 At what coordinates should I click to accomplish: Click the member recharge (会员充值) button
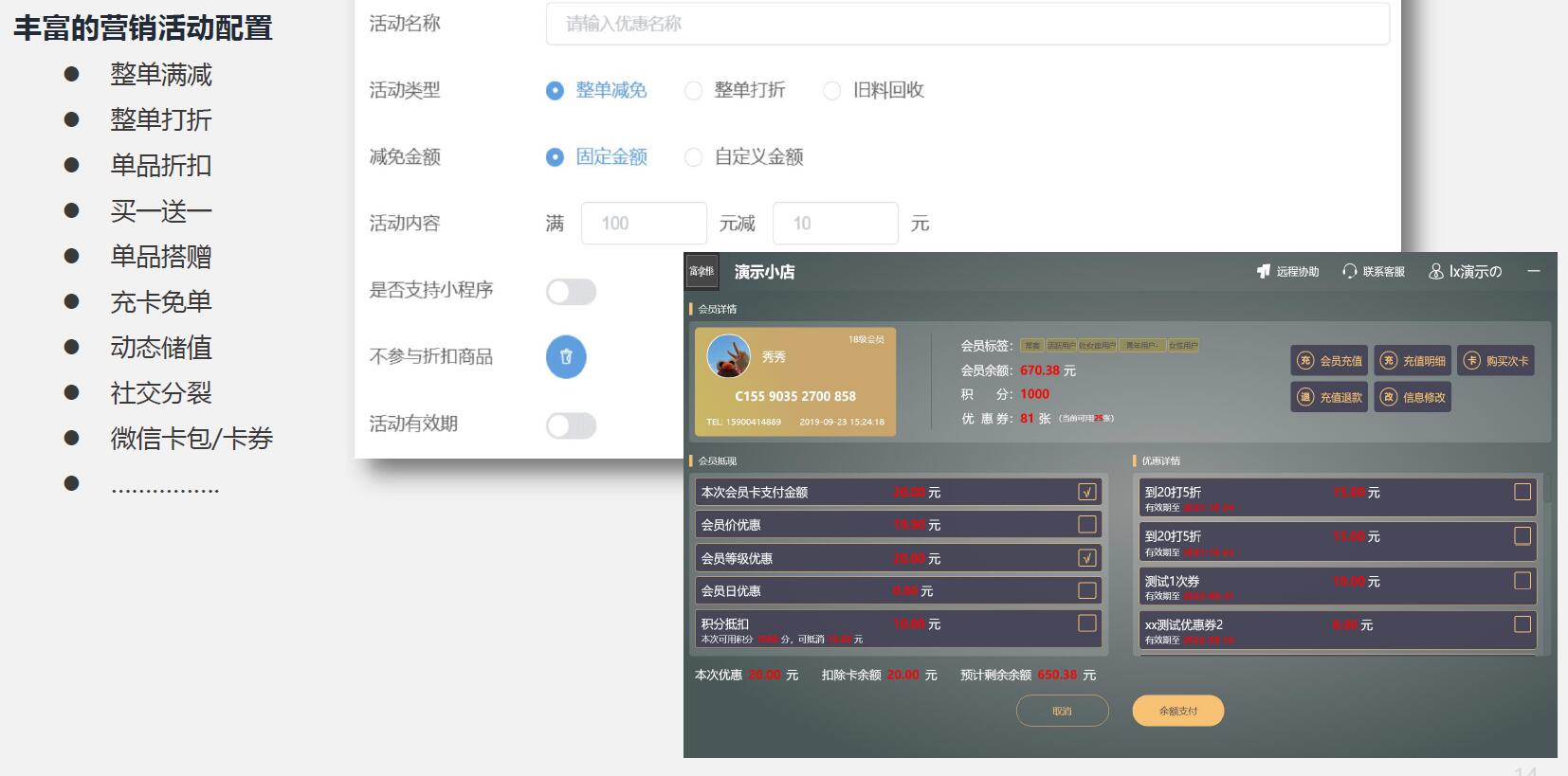[1329, 361]
